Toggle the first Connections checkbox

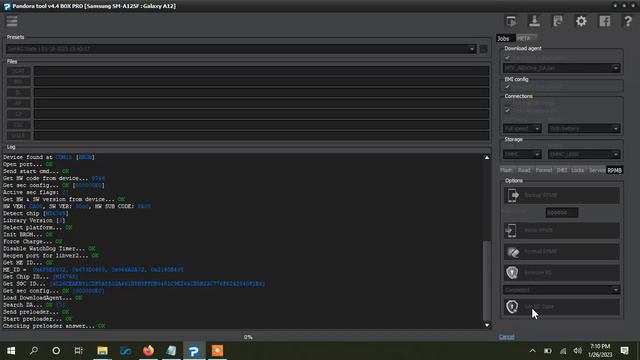coord(507,104)
